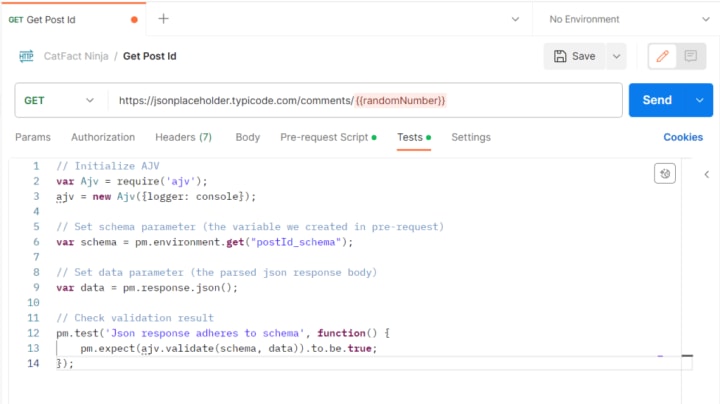Click the HTTP collection icon beside CatFact Ninja
Viewport: 720px width, 404px height.
[x=26, y=56]
